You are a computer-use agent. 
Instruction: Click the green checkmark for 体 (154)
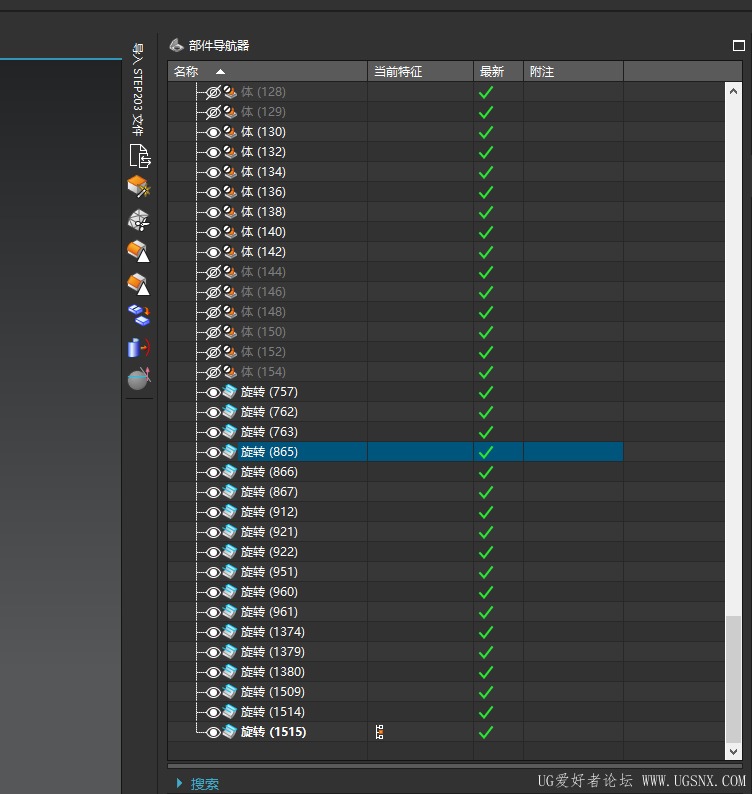click(486, 372)
